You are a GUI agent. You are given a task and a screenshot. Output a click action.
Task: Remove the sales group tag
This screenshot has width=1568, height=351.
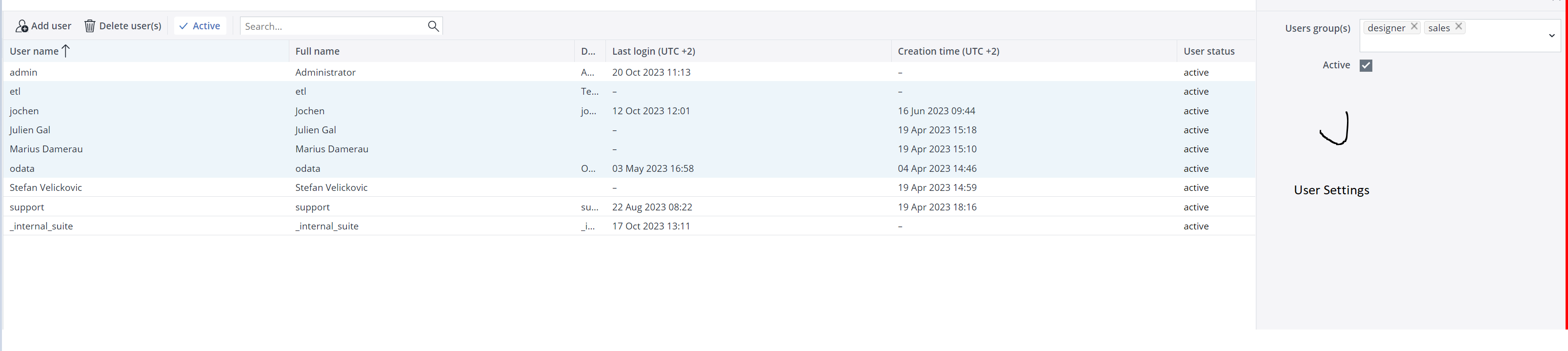pos(1458,27)
